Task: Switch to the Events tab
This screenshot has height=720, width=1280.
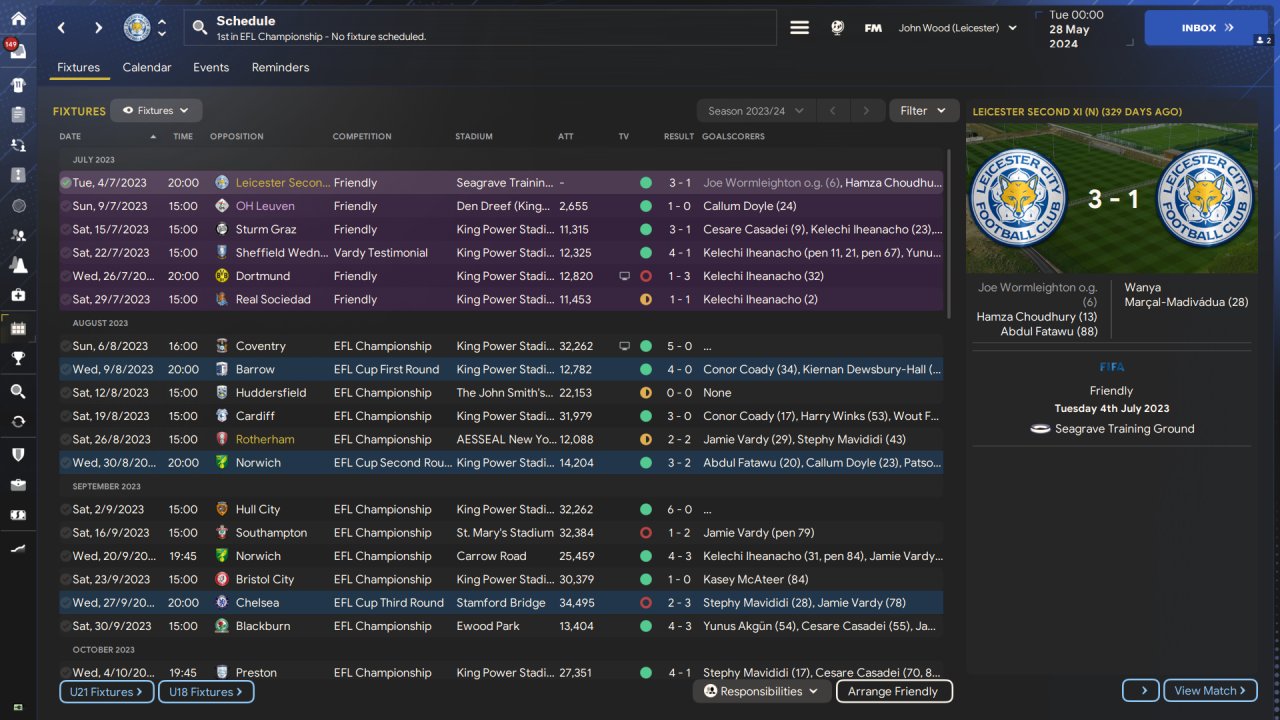Action: tap(211, 68)
